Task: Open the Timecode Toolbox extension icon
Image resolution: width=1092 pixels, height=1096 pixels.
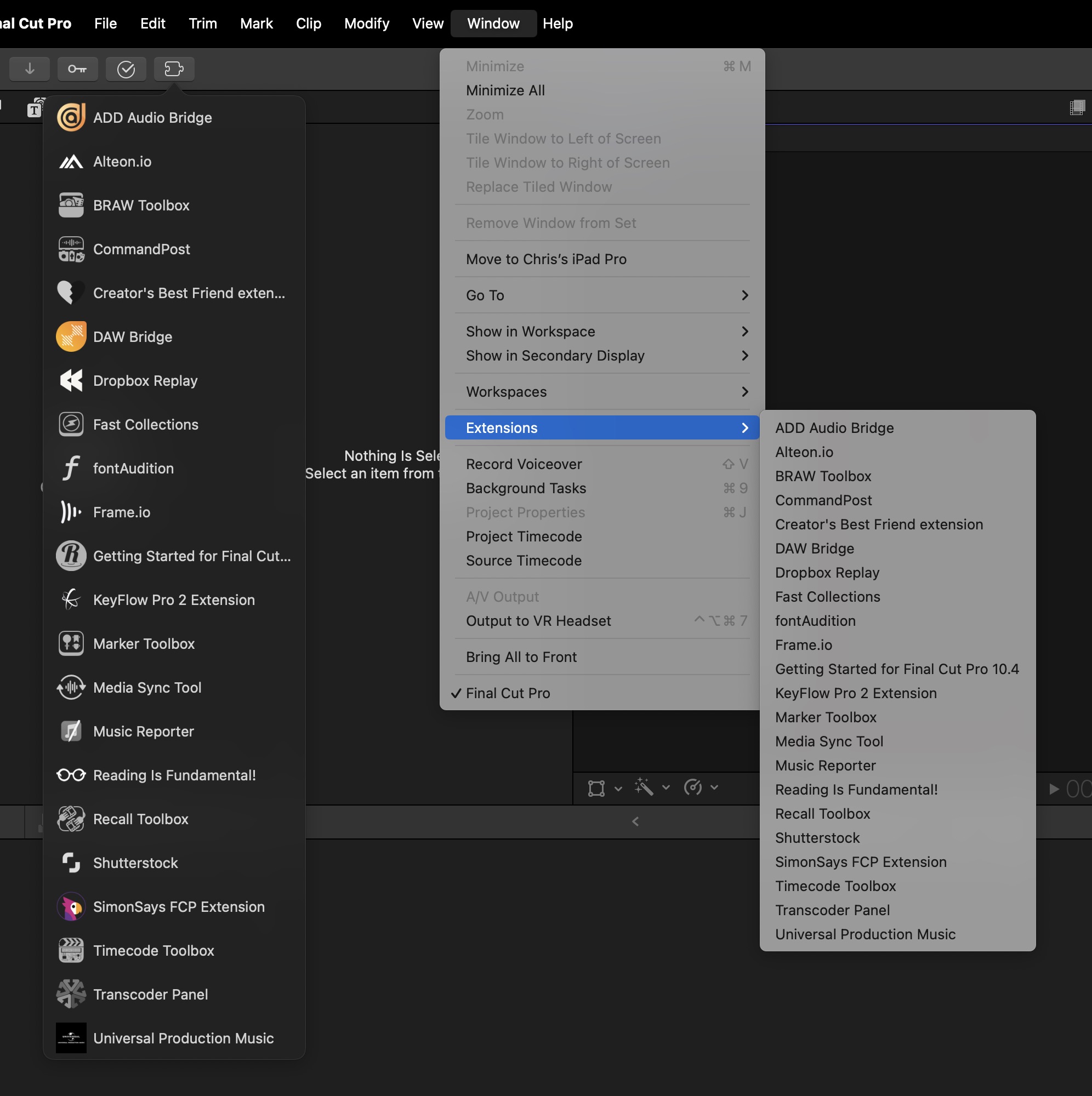Action: pyautogui.click(x=70, y=950)
